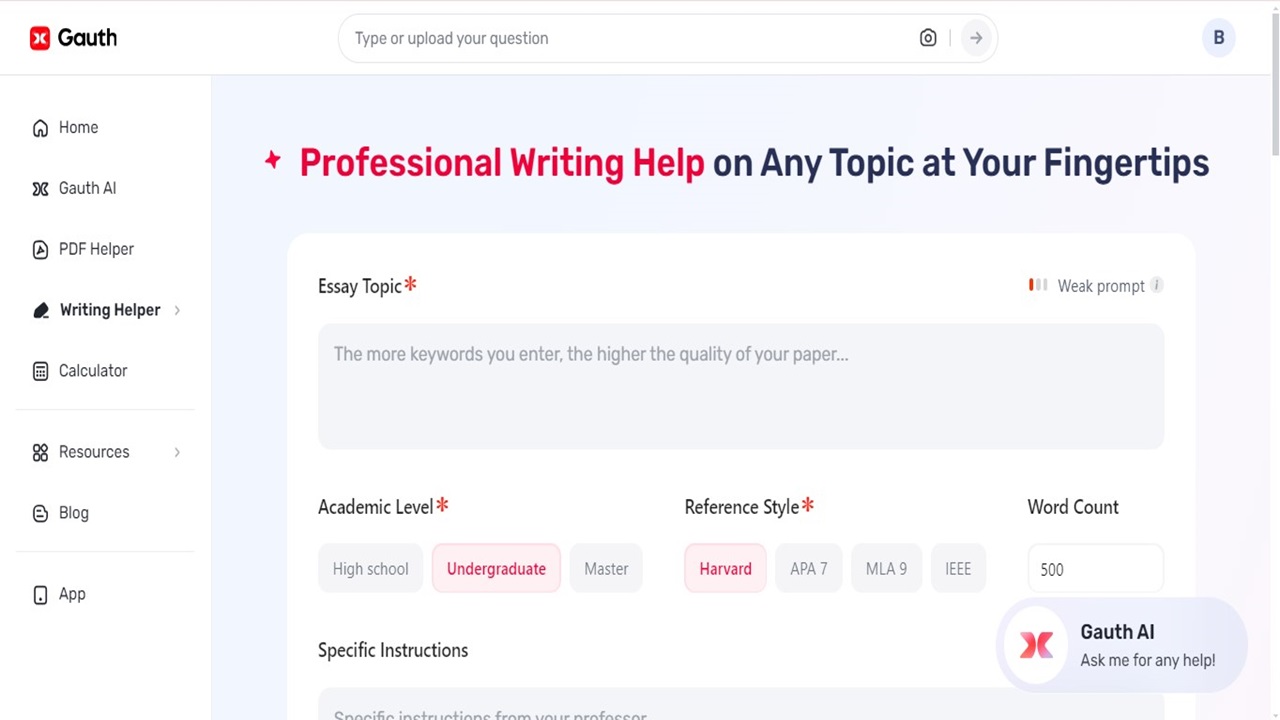Click inside the Word Count field
Screen dimensions: 1280x720
tap(1094, 569)
